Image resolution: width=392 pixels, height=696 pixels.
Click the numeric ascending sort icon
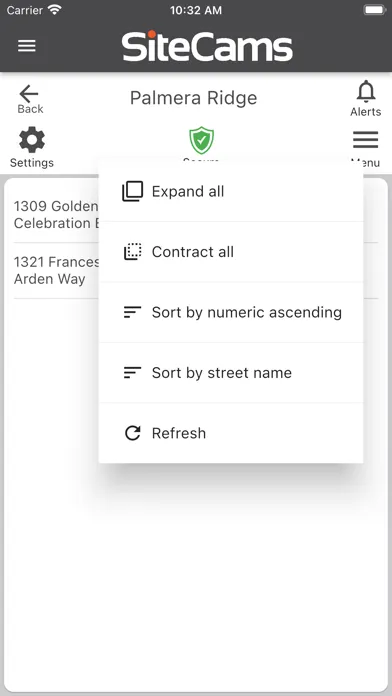coord(132,312)
